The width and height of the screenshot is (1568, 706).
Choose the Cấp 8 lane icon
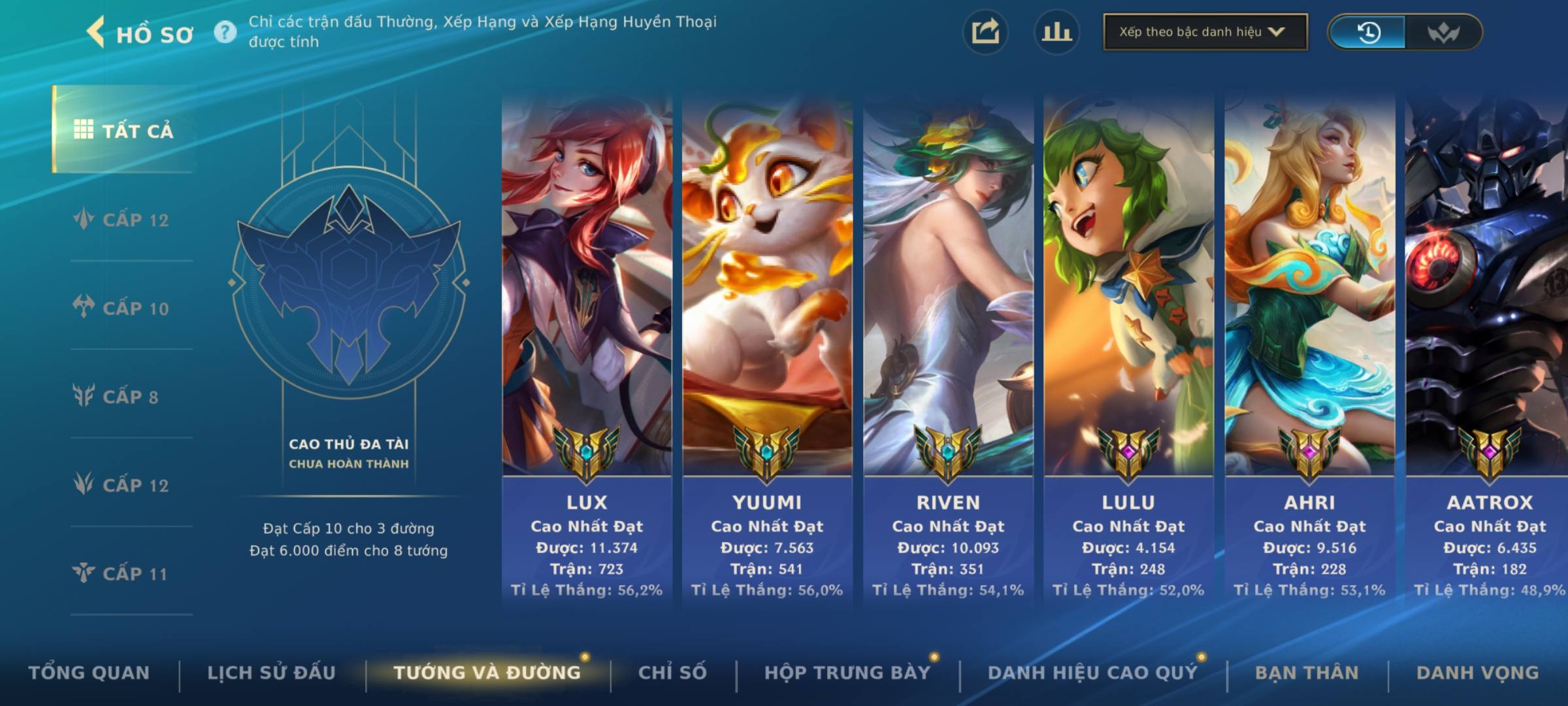83,395
